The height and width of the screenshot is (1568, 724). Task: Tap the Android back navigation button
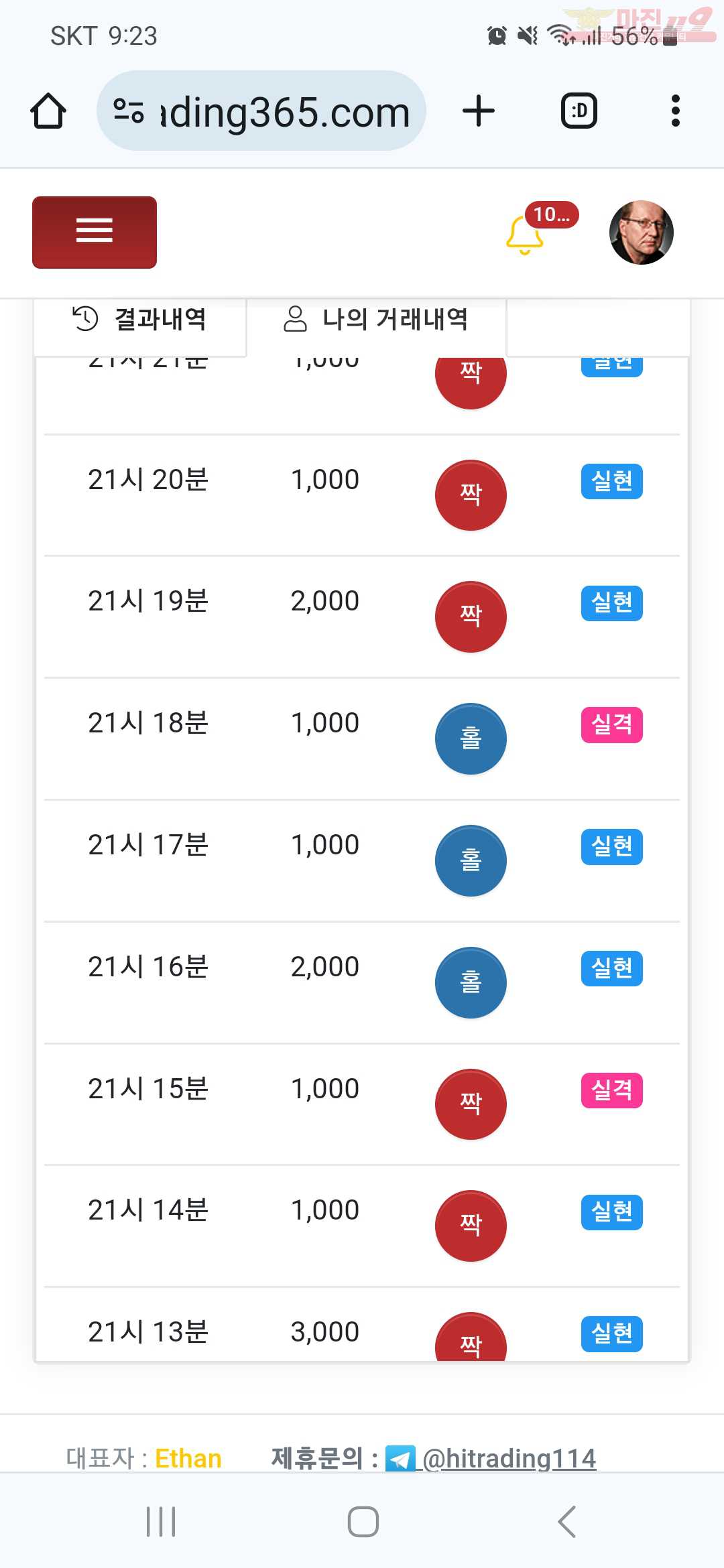point(567,1522)
